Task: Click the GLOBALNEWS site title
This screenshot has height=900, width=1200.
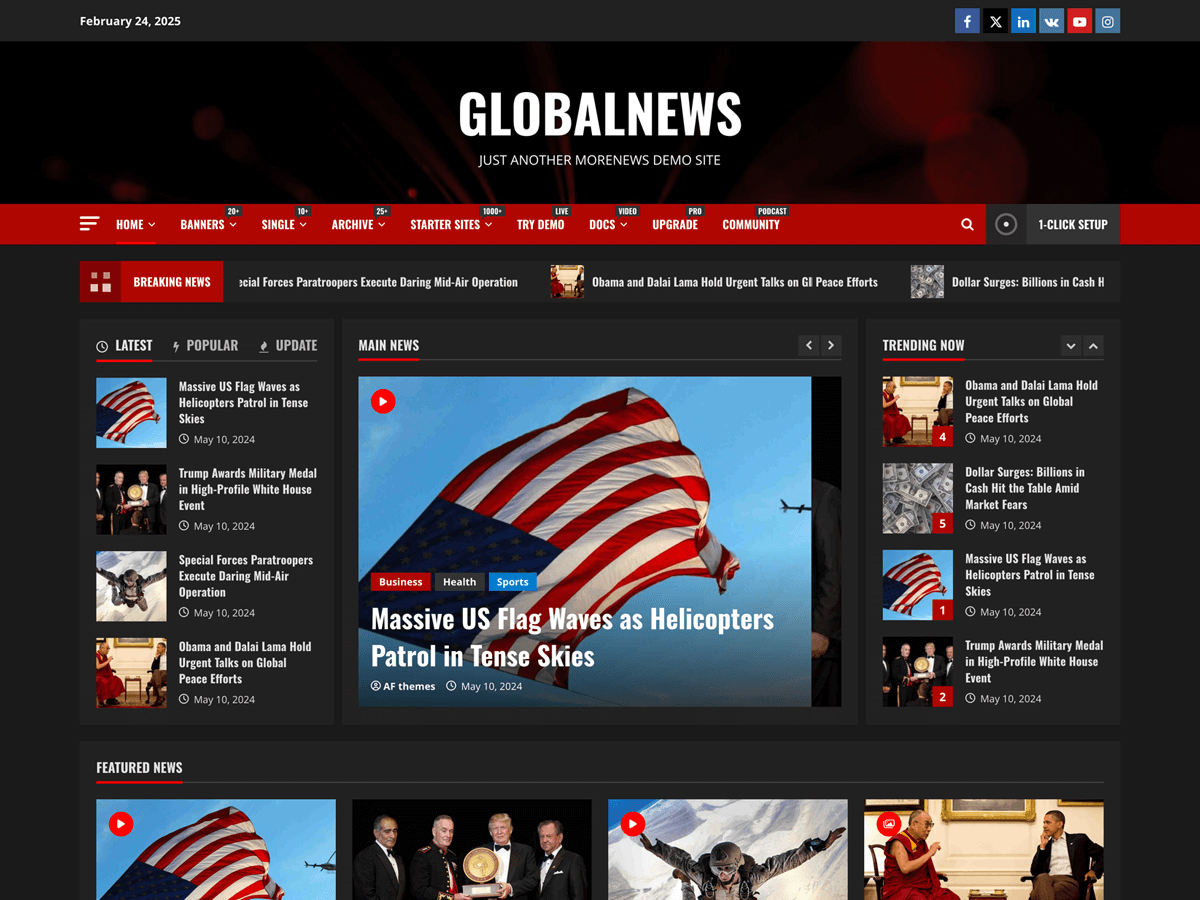Action: (x=600, y=114)
